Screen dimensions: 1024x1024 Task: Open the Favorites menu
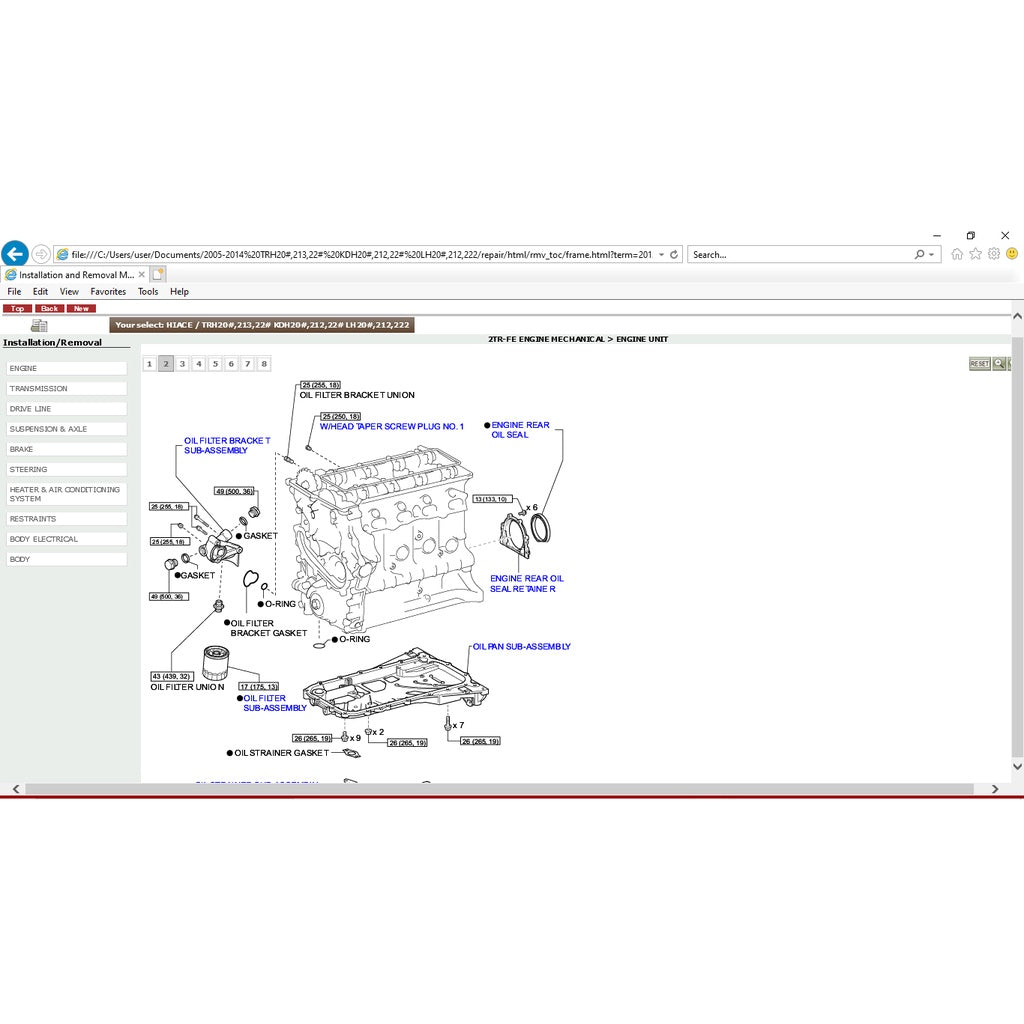108,292
